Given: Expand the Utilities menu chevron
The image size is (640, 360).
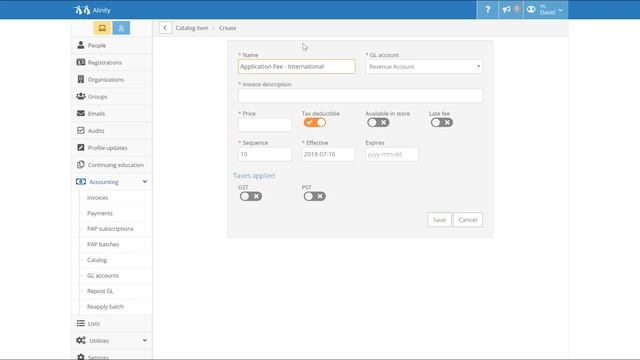Looking at the screenshot, I should point(145,340).
